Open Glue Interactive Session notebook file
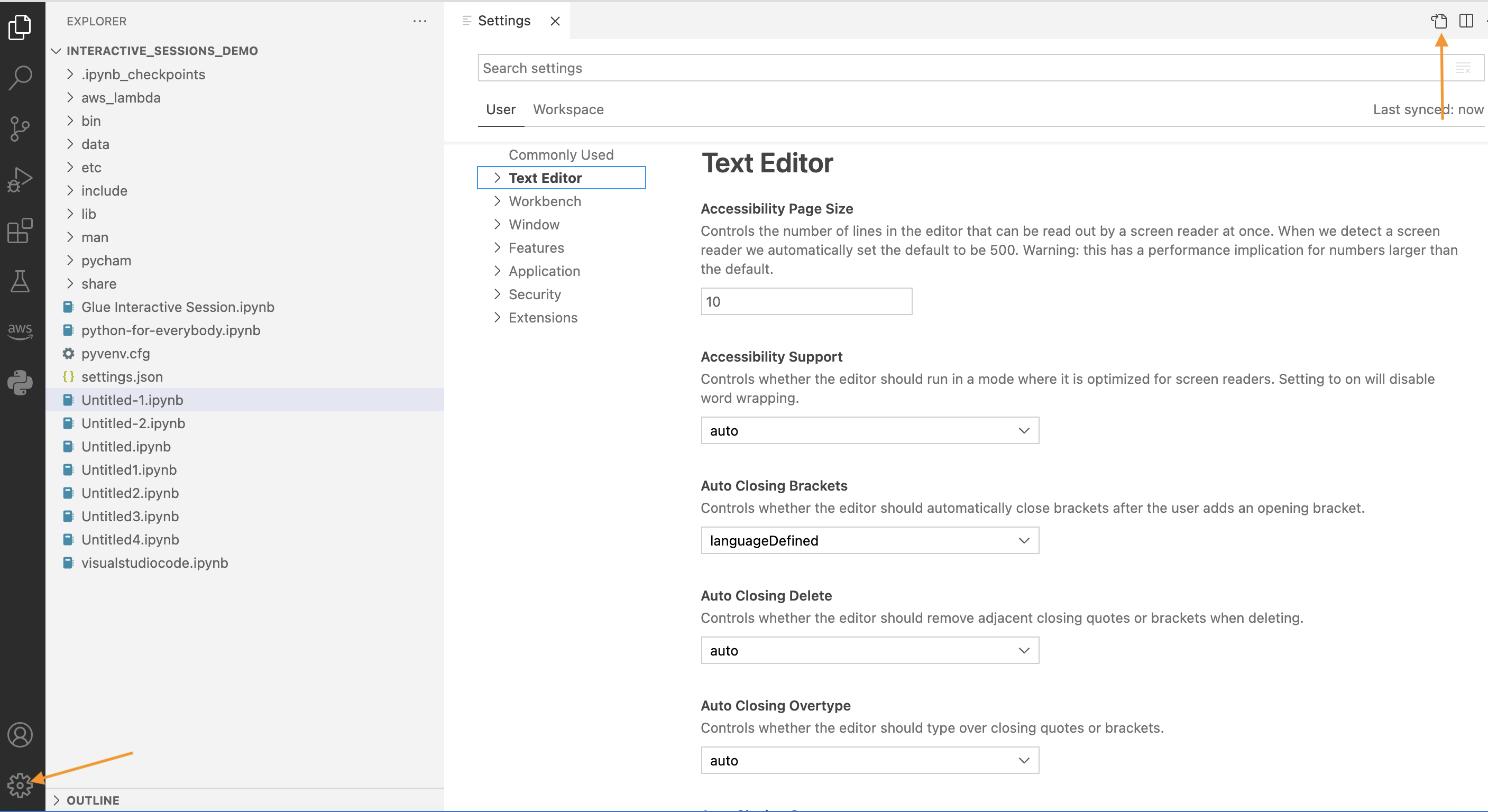 point(177,306)
